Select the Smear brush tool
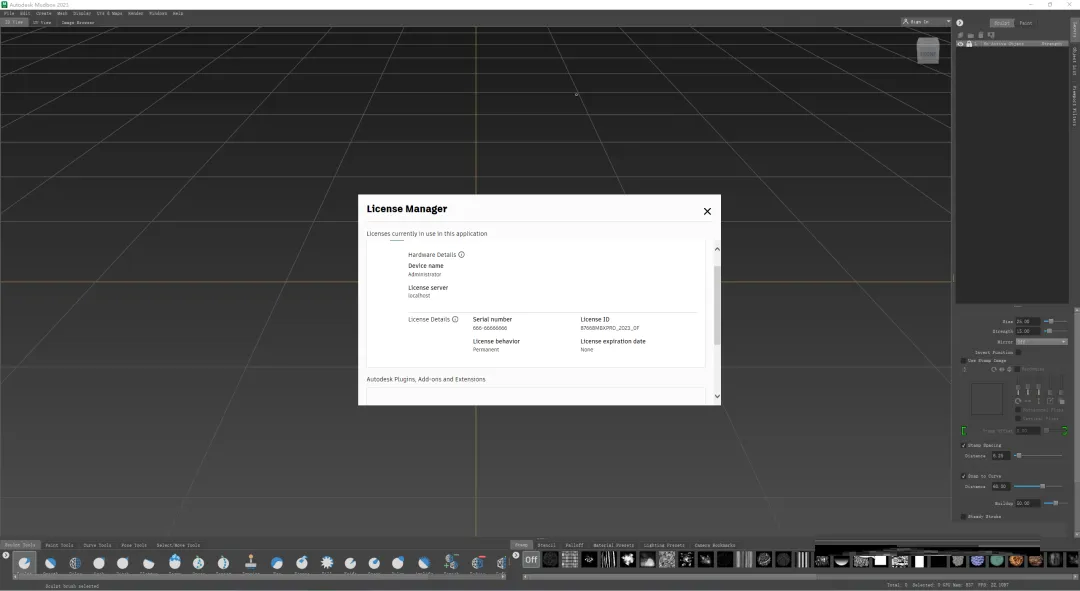The height and width of the screenshot is (591, 1080). point(374,563)
